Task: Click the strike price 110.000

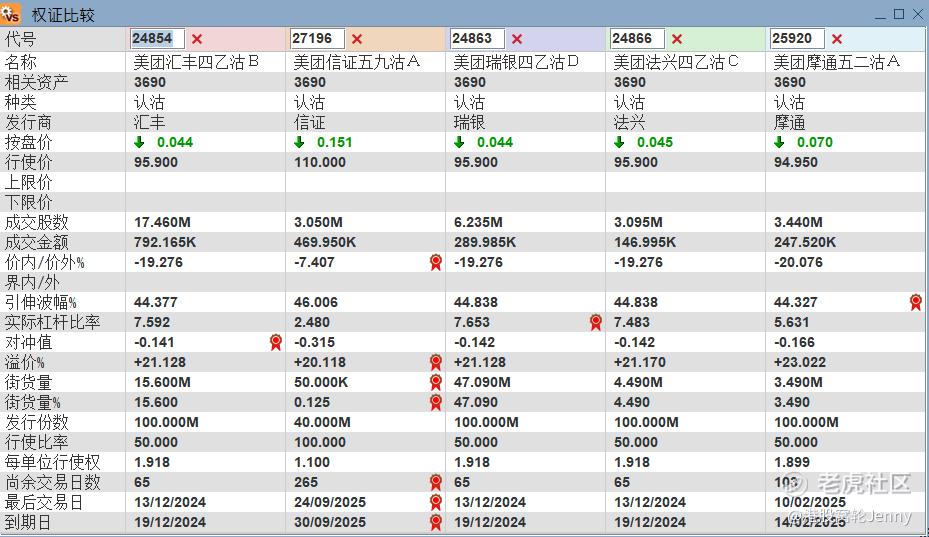Action: click(x=320, y=162)
